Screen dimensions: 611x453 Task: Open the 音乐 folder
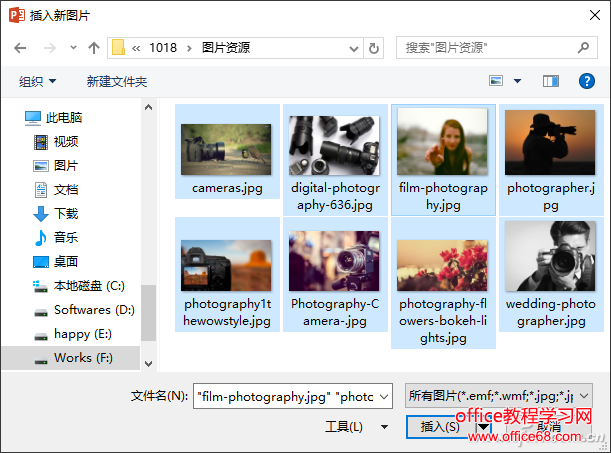(56, 237)
